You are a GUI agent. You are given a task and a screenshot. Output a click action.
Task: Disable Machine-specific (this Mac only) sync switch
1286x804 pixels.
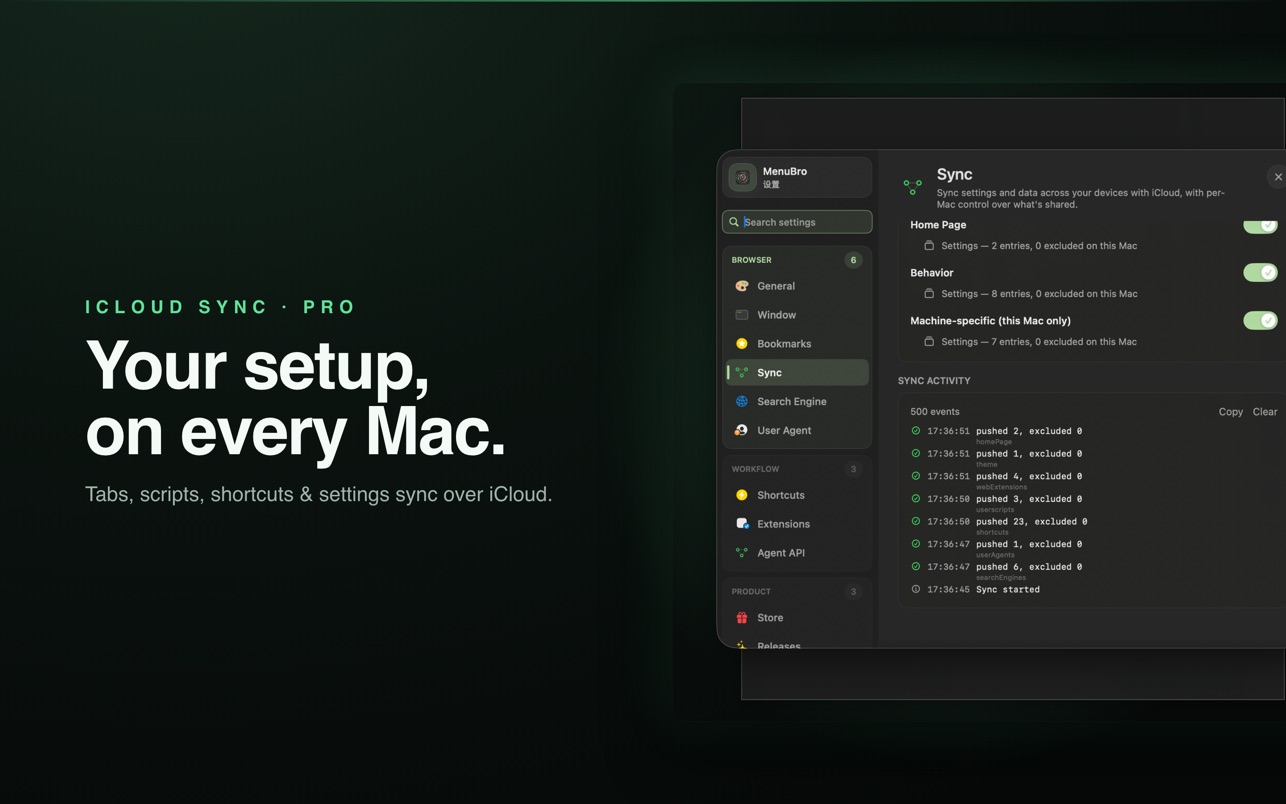[x=1260, y=321]
